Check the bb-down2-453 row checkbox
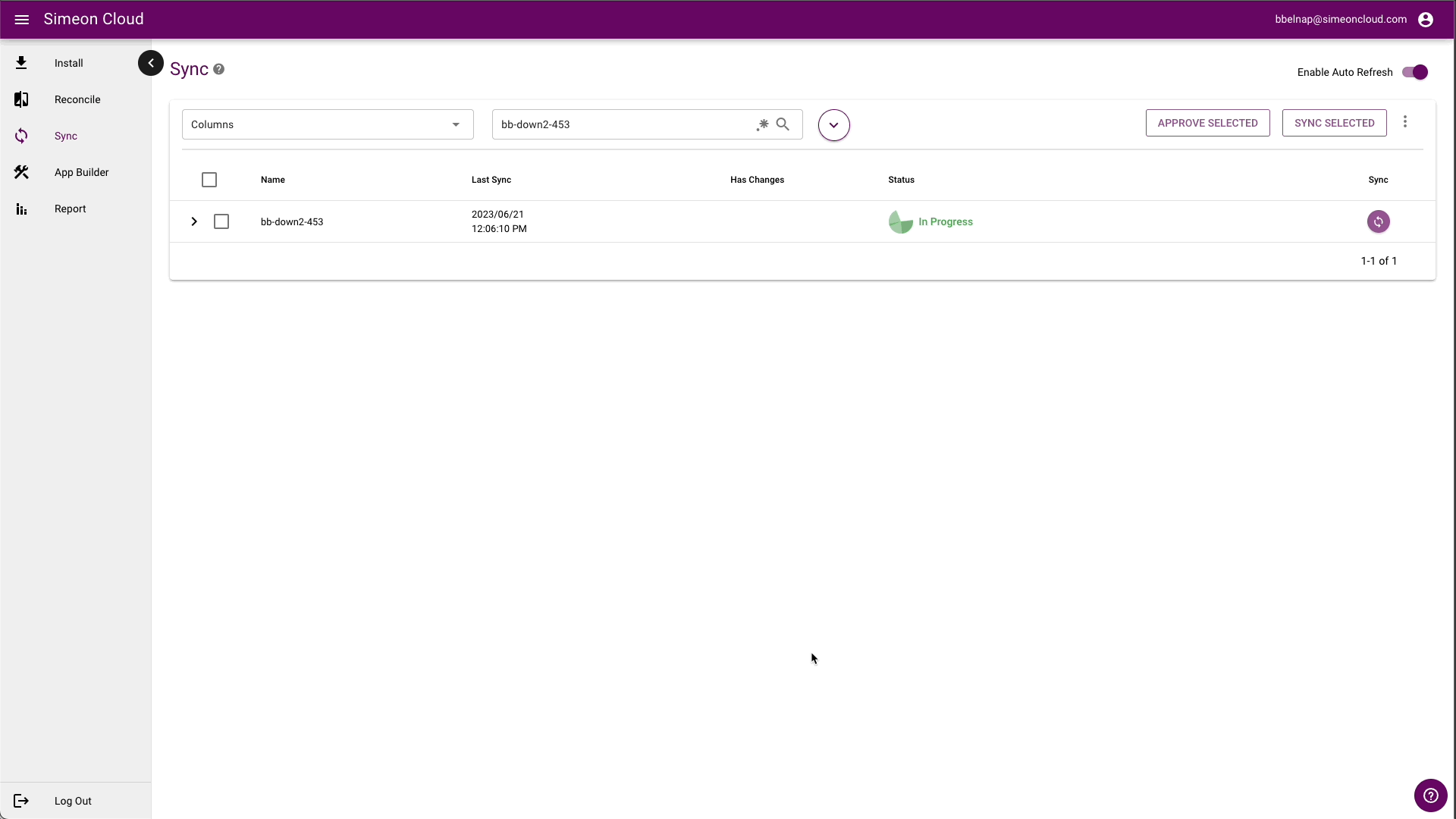 click(221, 221)
